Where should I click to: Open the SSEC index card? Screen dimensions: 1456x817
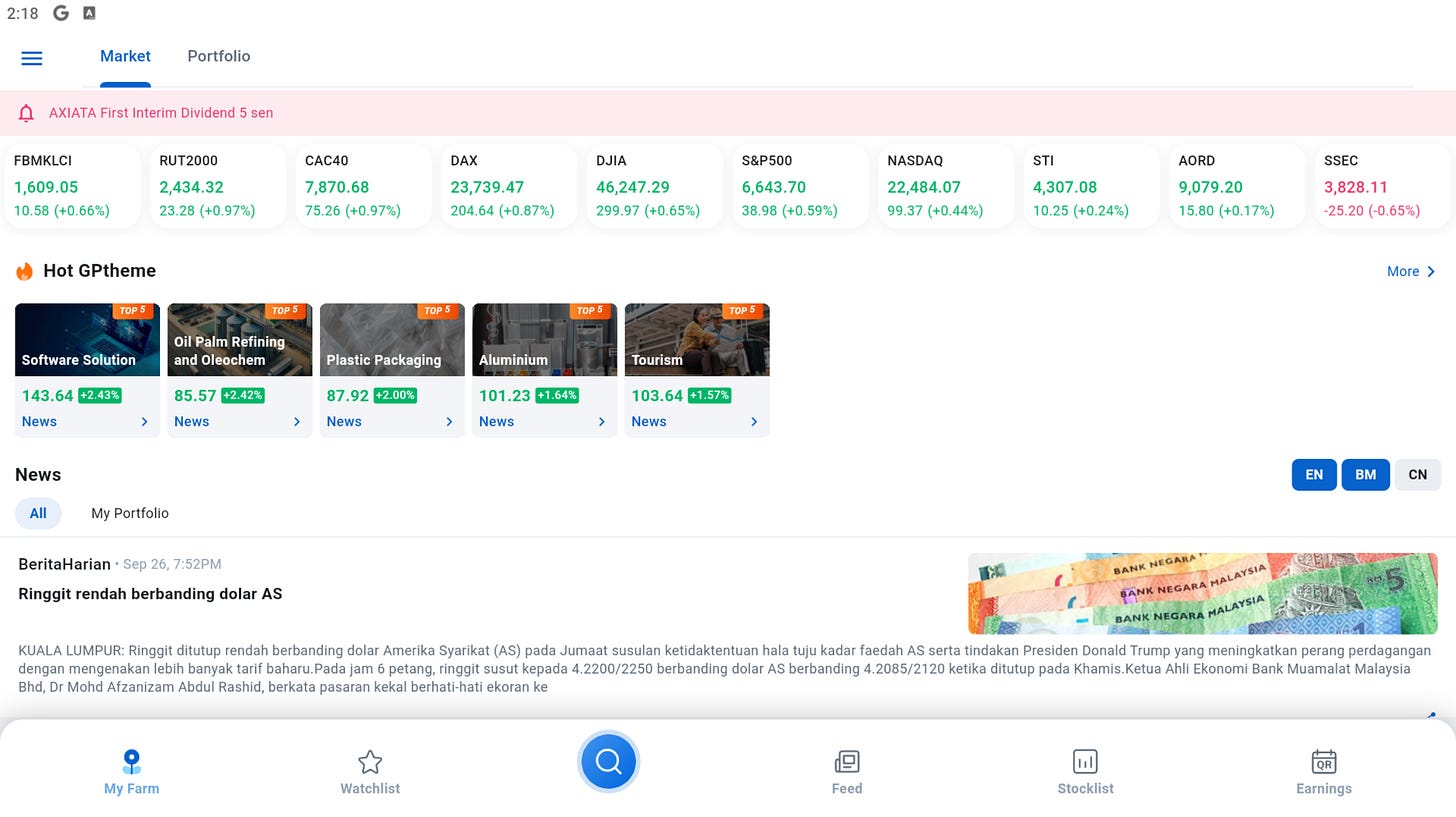[x=1383, y=186]
